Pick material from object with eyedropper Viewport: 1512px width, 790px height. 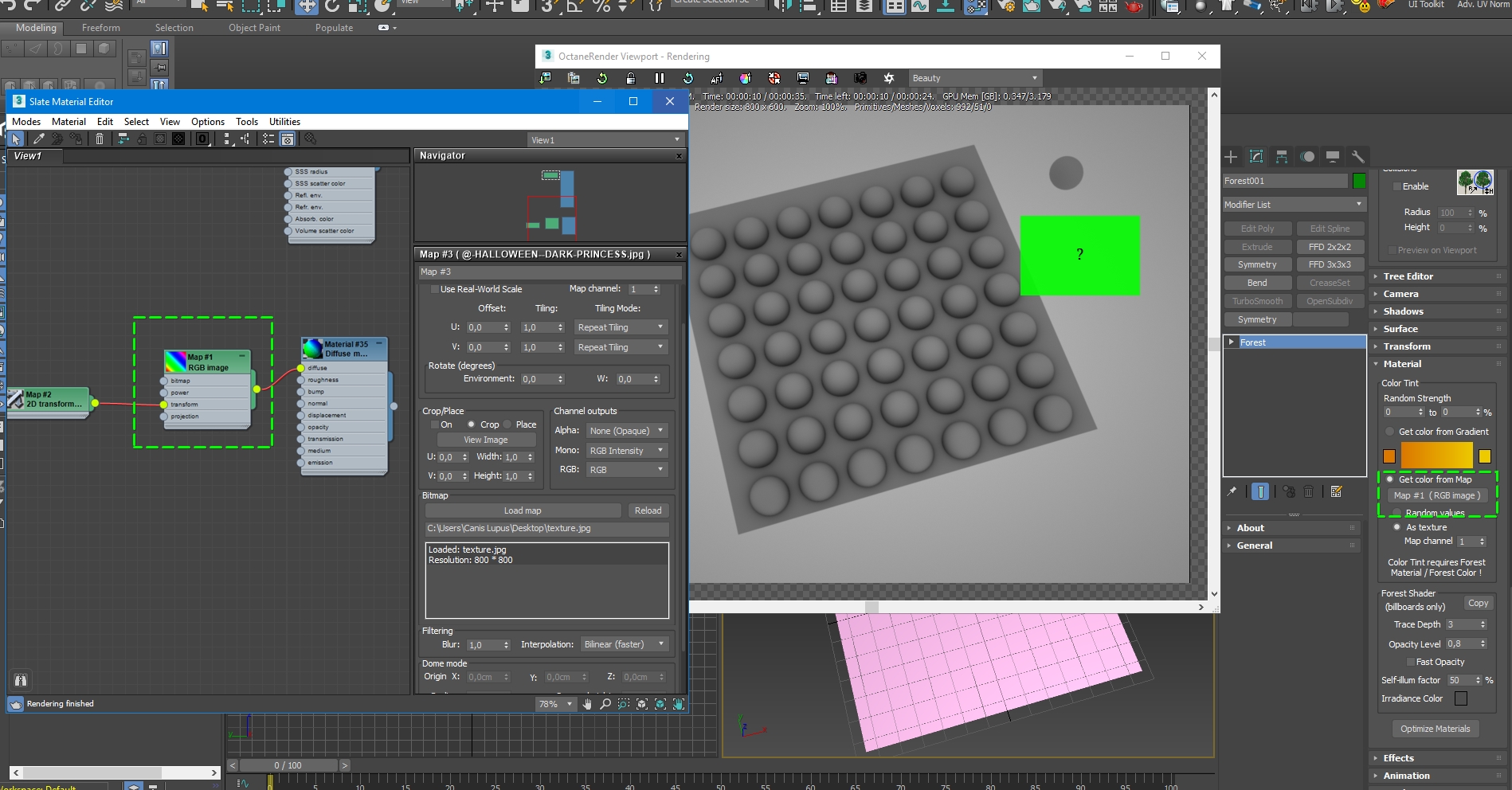38,139
